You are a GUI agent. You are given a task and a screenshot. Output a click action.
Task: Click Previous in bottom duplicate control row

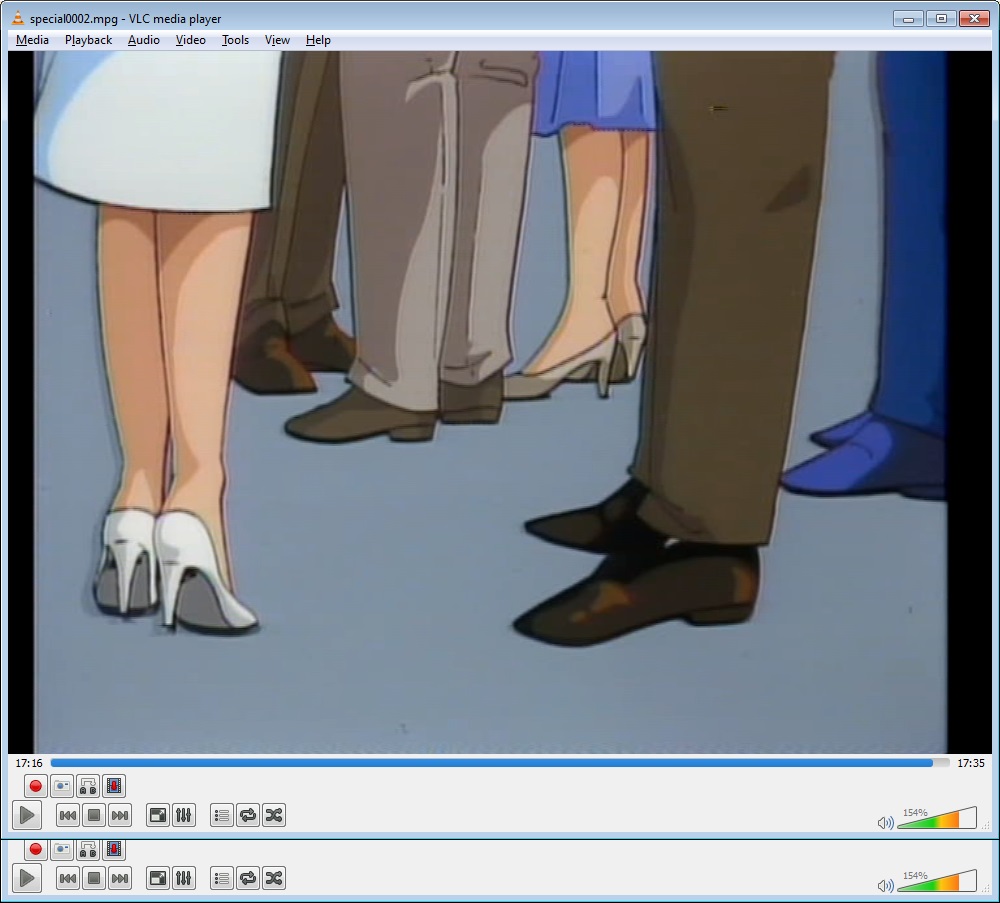(x=68, y=878)
